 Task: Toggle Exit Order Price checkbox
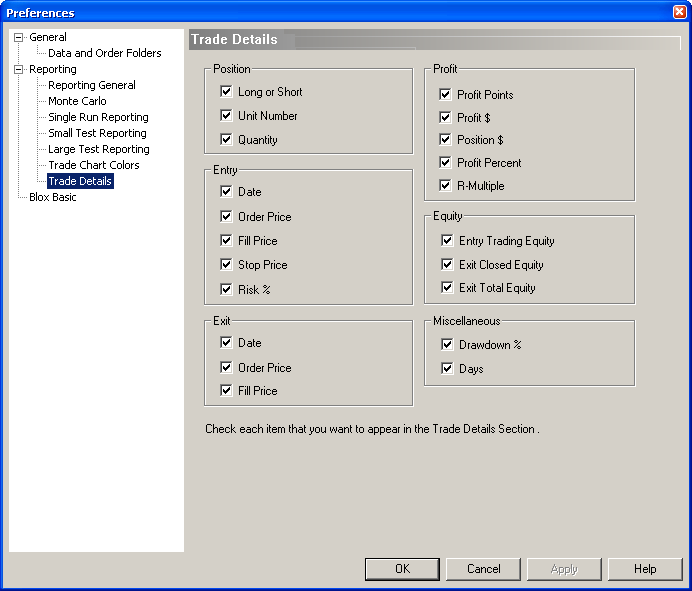pos(226,367)
